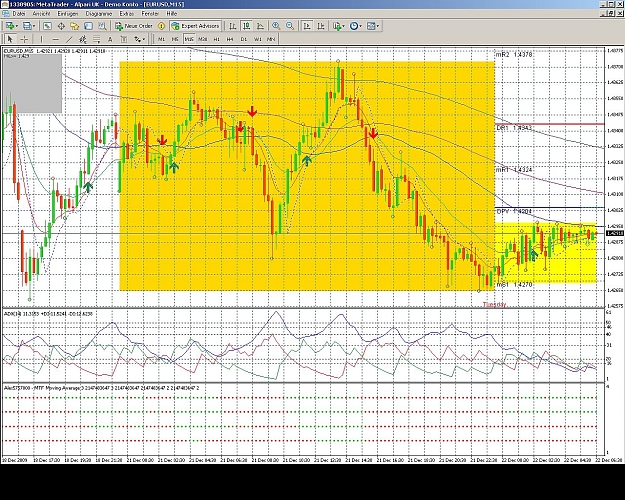
Task: Select the crosshair tool
Action: (24, 39)
